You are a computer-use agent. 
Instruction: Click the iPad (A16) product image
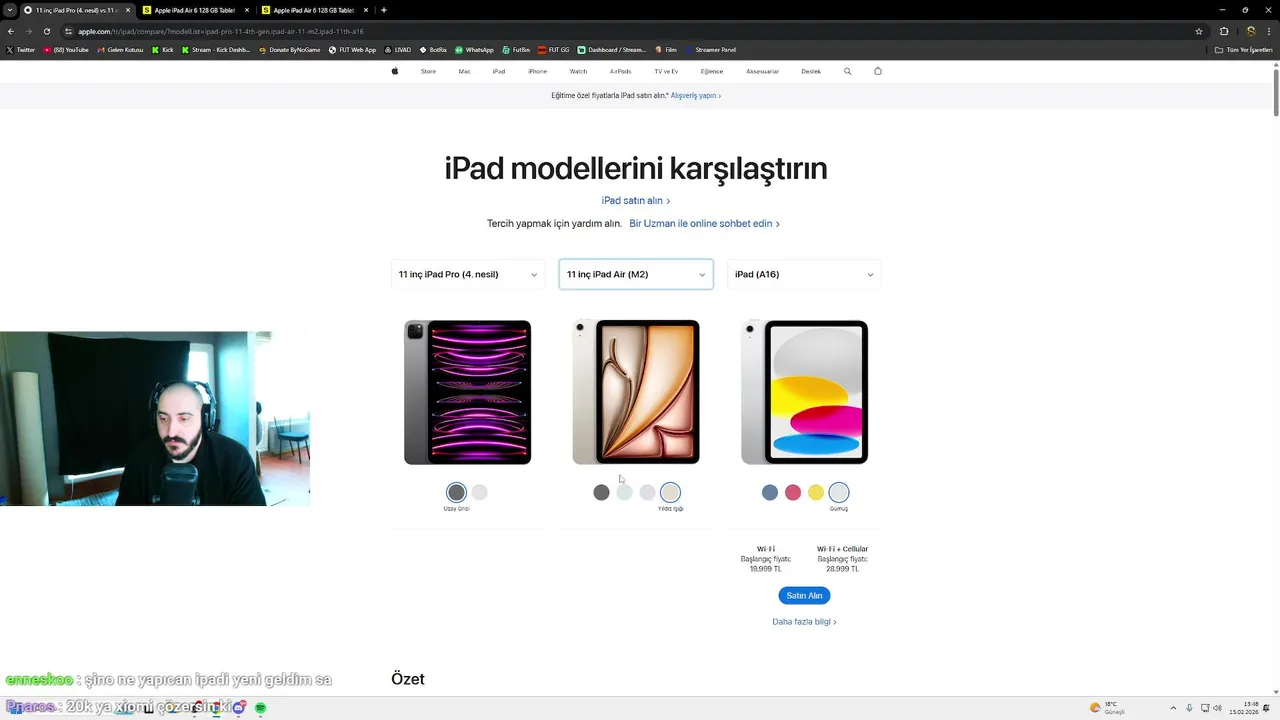(x=804, y=392)
